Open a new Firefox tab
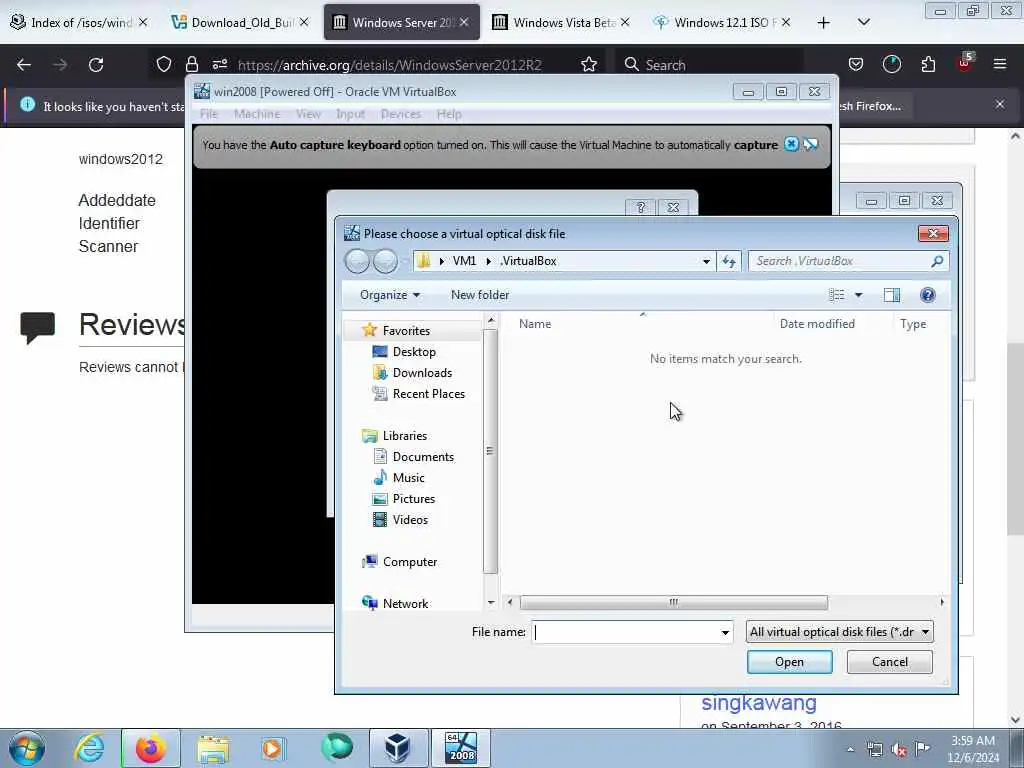The width and height of the screenshot is (1024, 768). click(x=824, y=23)
